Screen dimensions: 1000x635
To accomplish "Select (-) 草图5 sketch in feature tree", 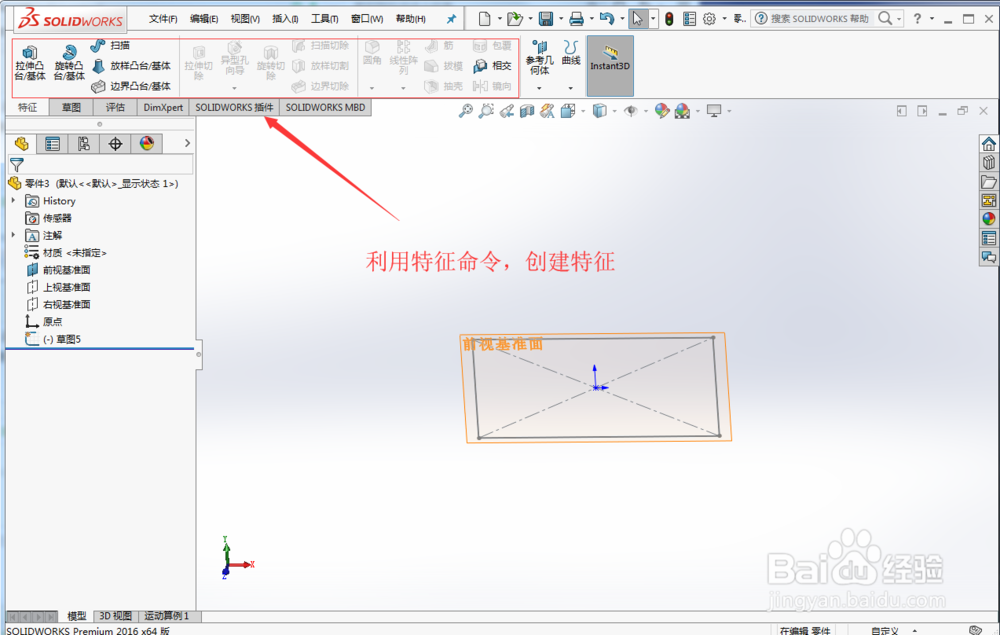I will (x=61, y=339).
